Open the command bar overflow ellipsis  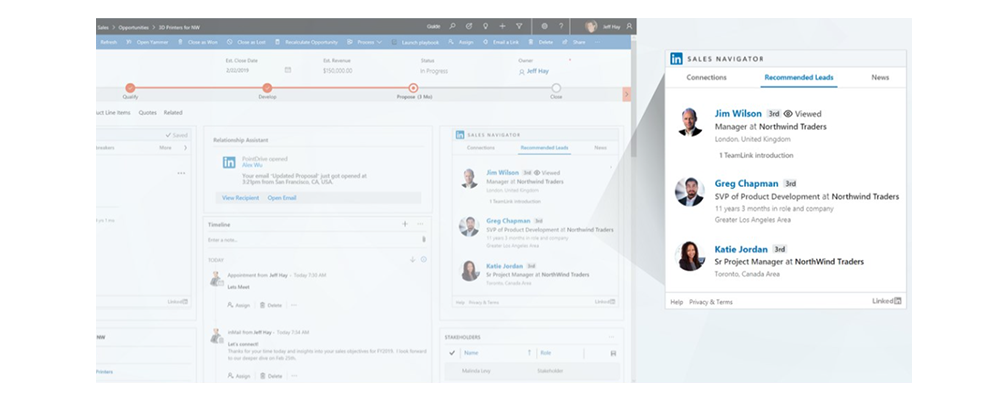point(597,42)
